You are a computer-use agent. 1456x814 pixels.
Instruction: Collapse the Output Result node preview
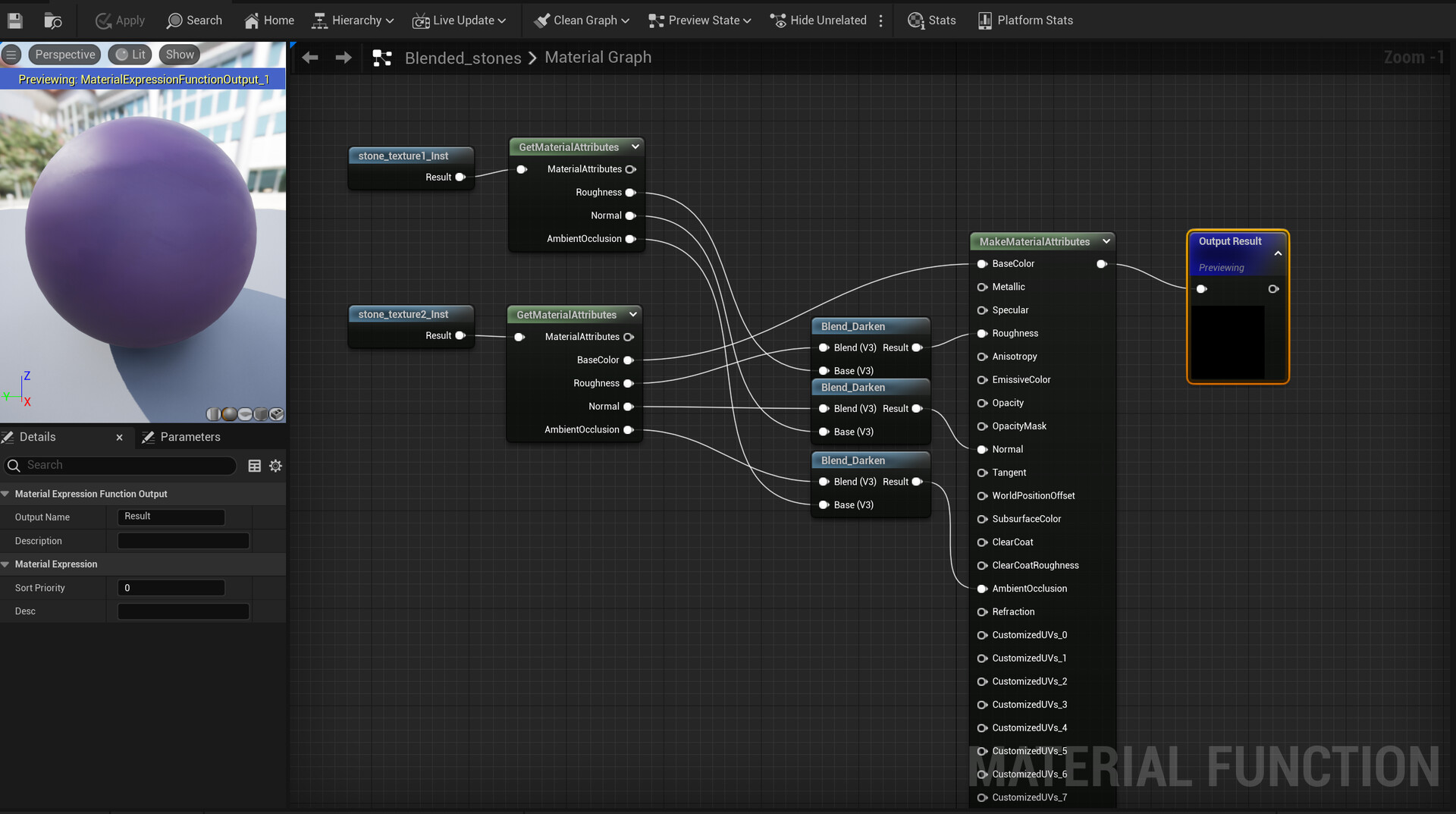point(1278,253)
